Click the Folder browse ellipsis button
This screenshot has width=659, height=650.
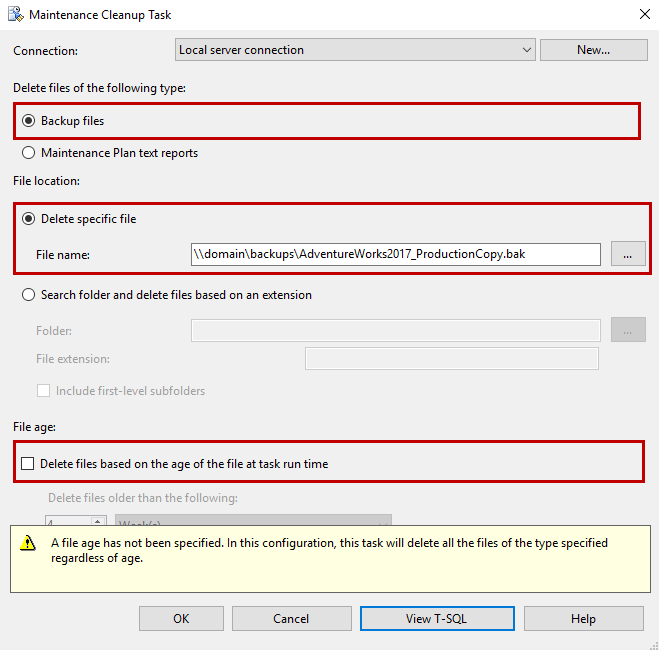pos(627,330)
